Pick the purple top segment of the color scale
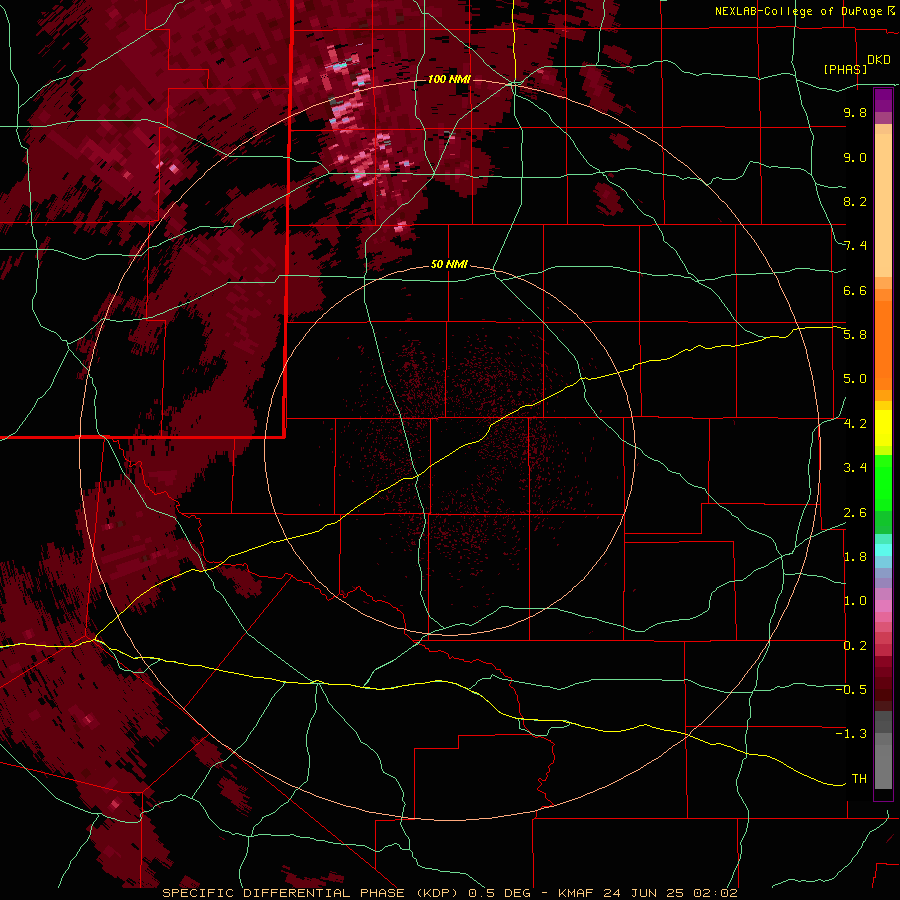This screenshot has height=900, width=900. pyautogui.click(x=883, y=100)
